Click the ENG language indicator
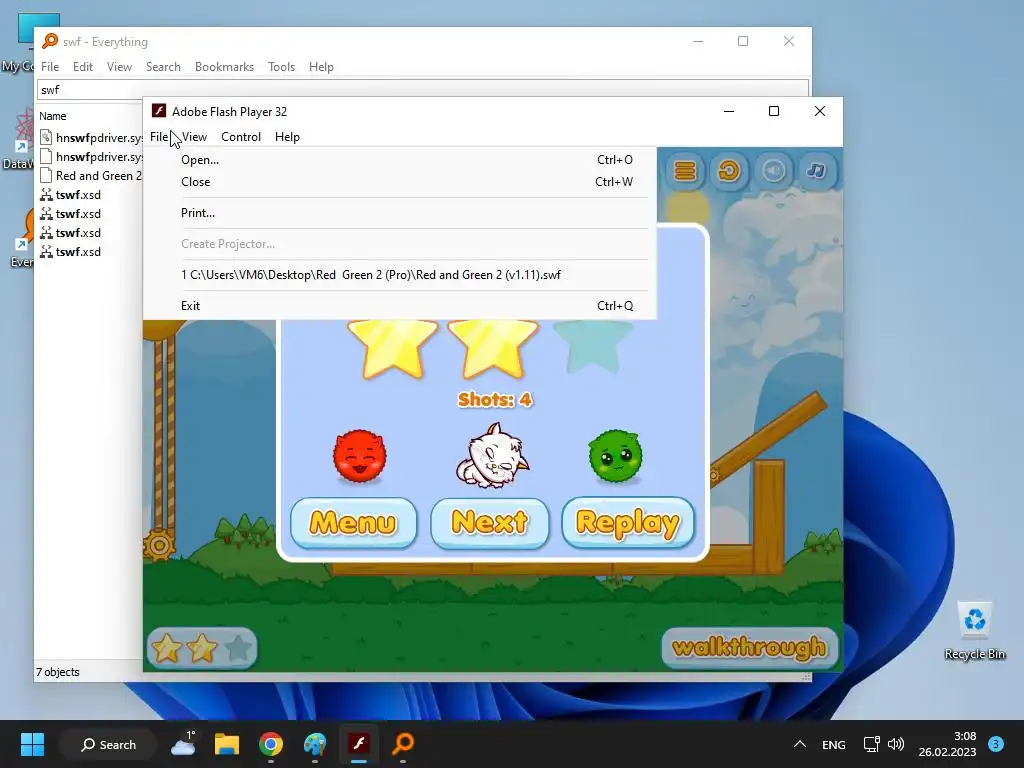Image resolution: width=1024 pixels, height=768 pixels. tap(834, 744)
